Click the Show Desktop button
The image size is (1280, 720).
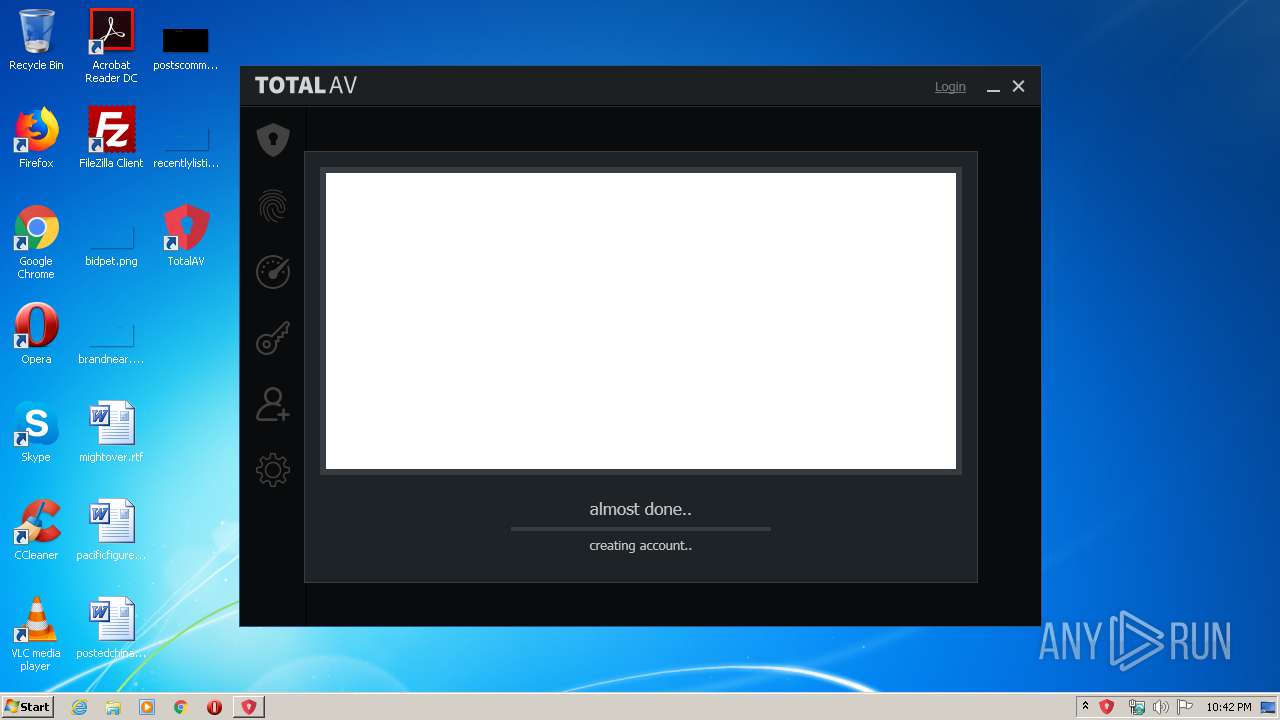[x=1268, y=707]
